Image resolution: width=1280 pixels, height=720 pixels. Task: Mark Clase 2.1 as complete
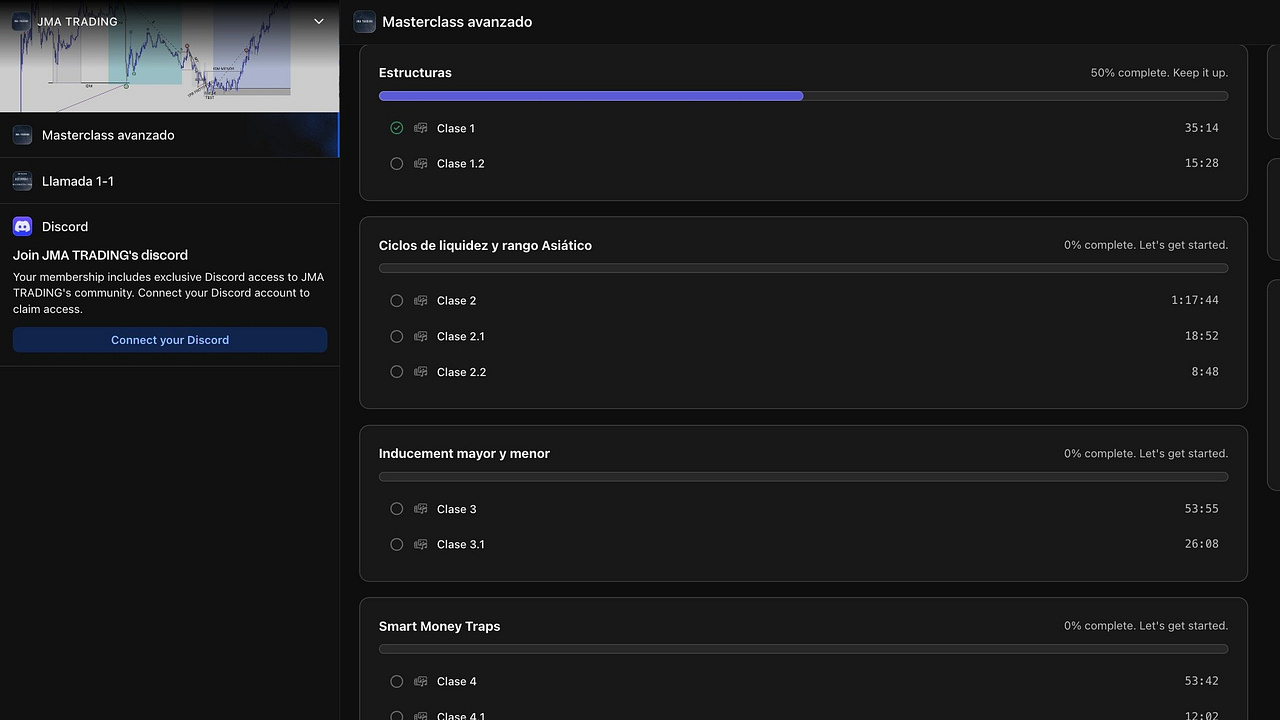point(397,336)
